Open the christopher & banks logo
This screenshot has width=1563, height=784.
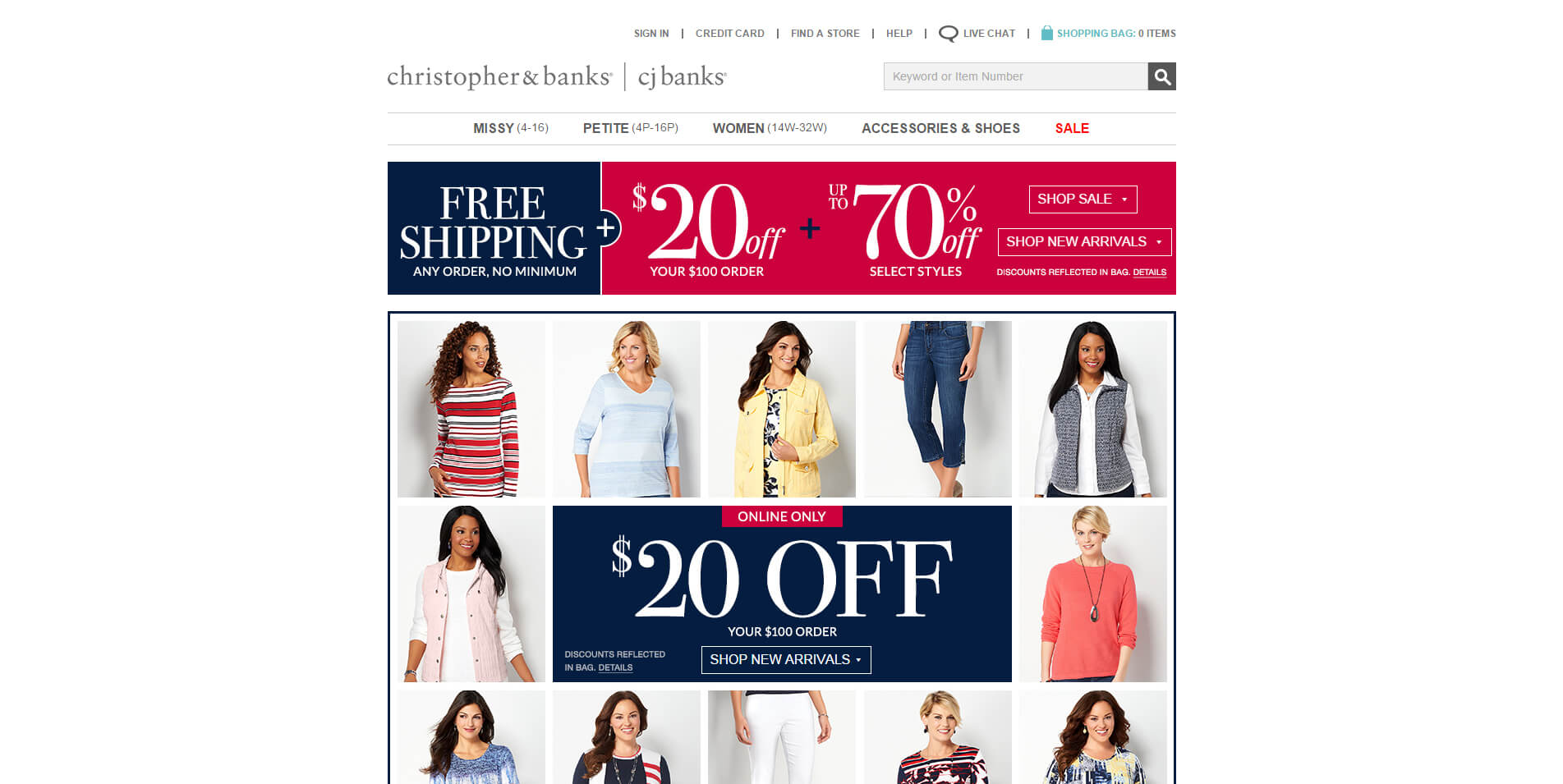tap(499, 76)
